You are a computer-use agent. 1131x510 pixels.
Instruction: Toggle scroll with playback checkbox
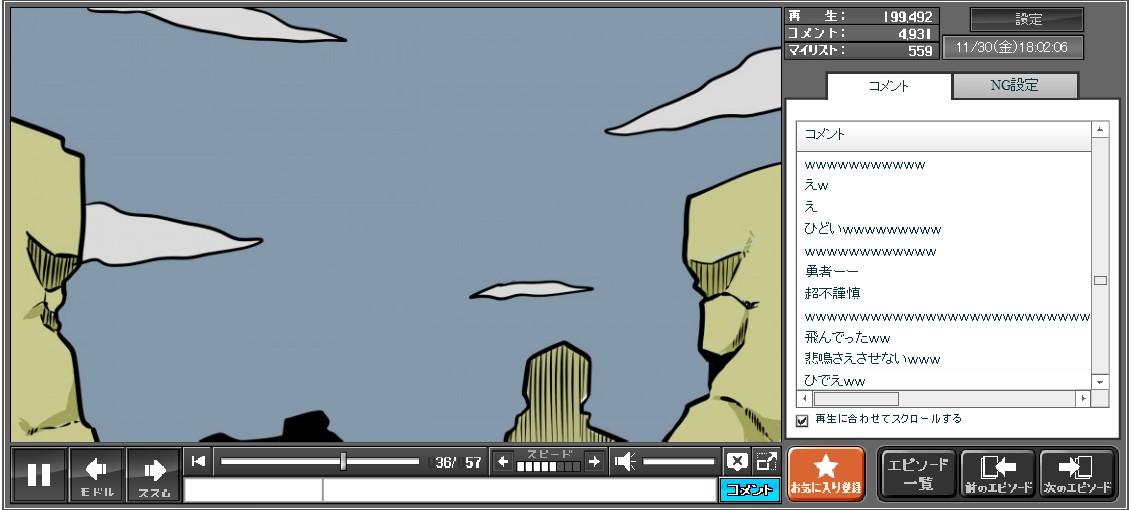click(x=802, y=420)
